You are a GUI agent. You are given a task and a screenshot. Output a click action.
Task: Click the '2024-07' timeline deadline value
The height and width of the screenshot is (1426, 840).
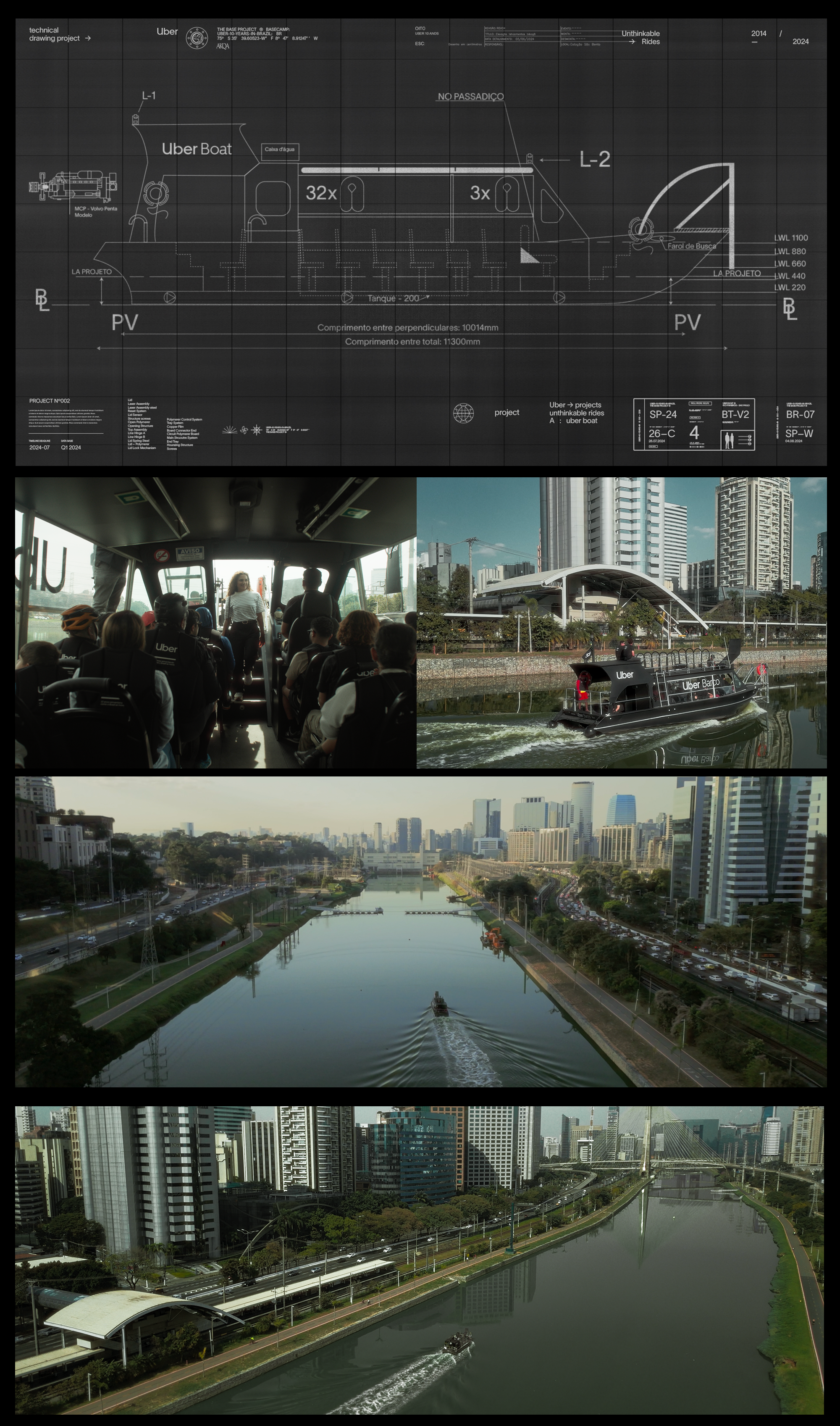point(39,448)
